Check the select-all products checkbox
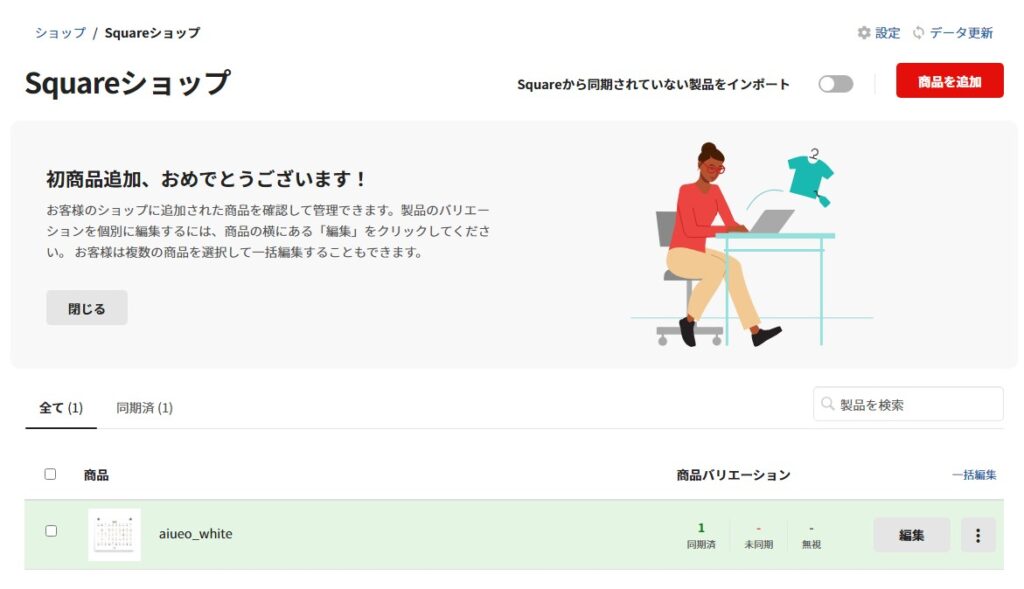The width and height of the screenshot is (1024, 589). pyautogui.click(x=50, y=474)
